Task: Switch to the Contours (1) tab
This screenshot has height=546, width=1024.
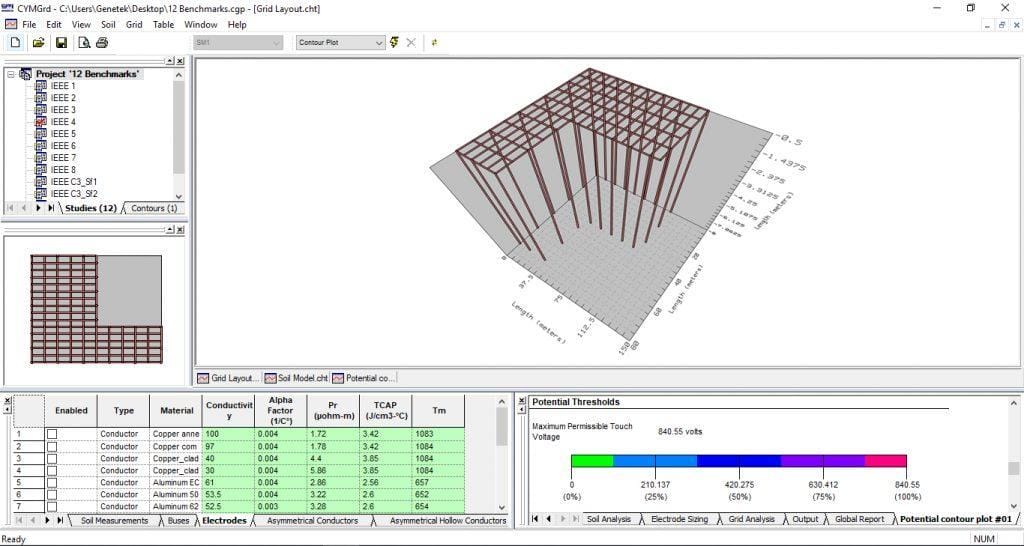Action: point(153,208)
